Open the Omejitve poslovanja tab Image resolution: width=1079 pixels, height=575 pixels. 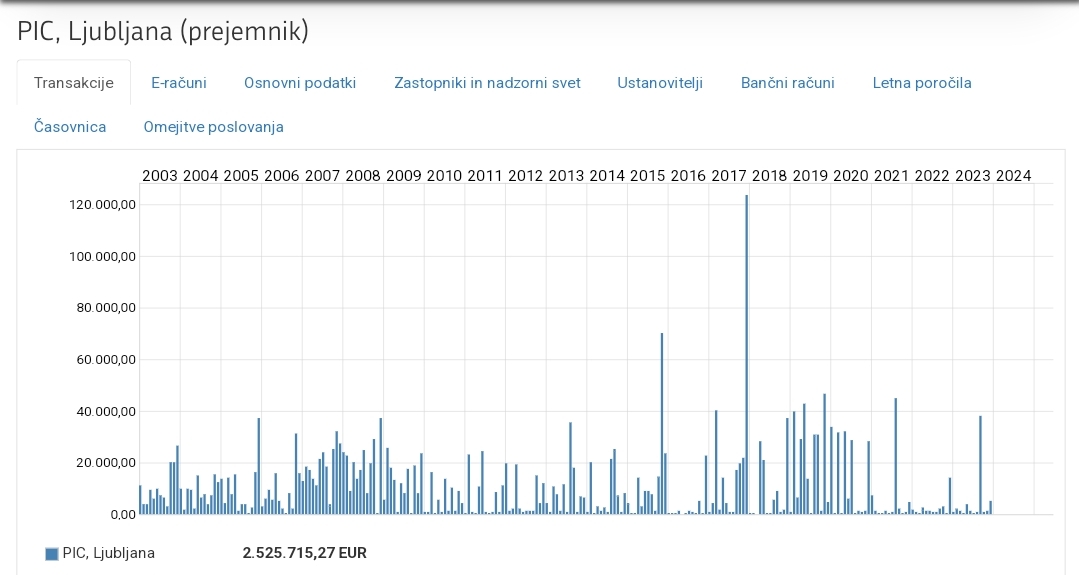pos(213,127)
